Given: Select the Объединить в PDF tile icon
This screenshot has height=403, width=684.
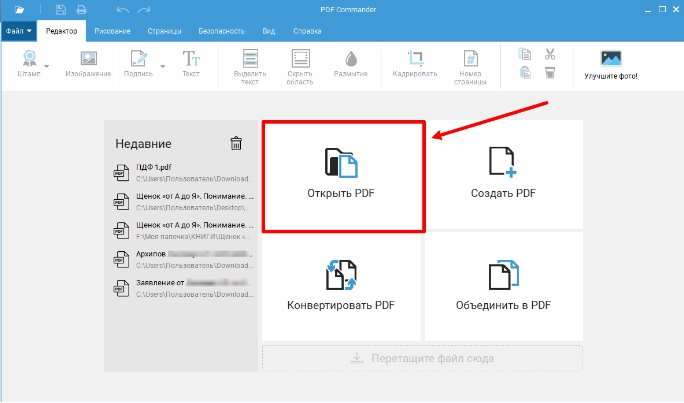Looking at the screenshot, I should click(503, 274).
